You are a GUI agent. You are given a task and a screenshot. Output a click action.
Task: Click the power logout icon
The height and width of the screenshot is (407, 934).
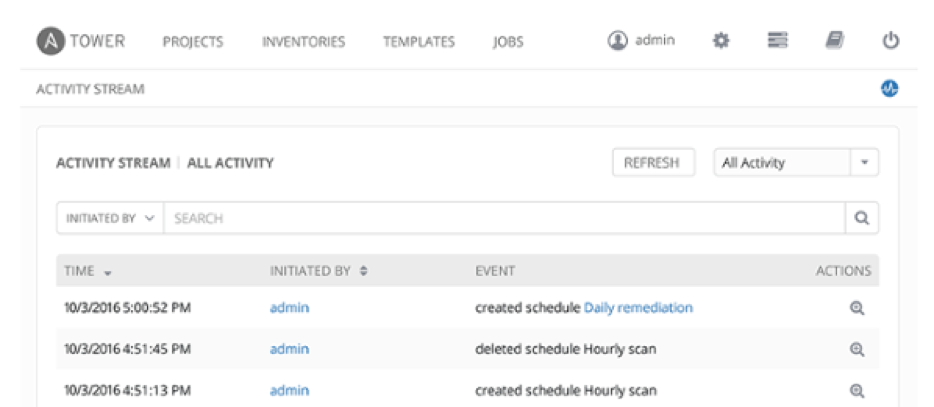pyautogui.click(x=890, y=41)
